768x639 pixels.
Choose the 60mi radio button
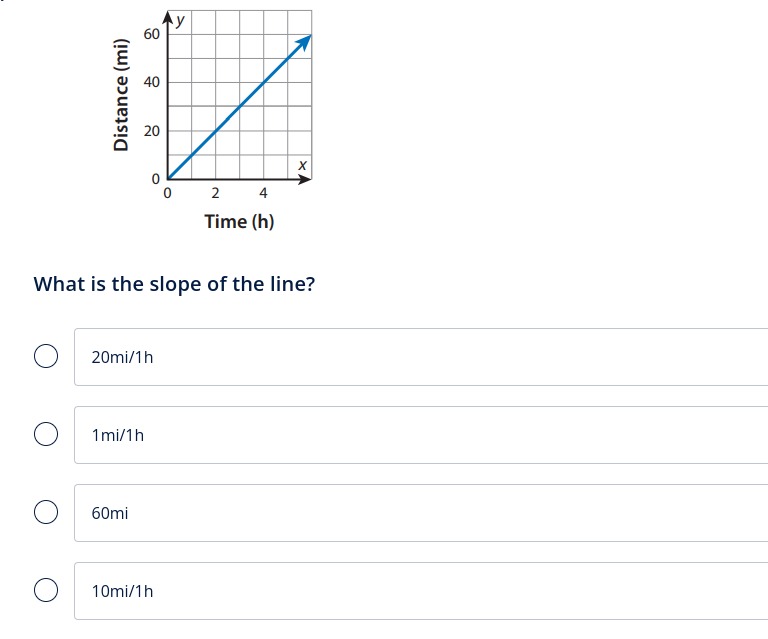(46, 512)
